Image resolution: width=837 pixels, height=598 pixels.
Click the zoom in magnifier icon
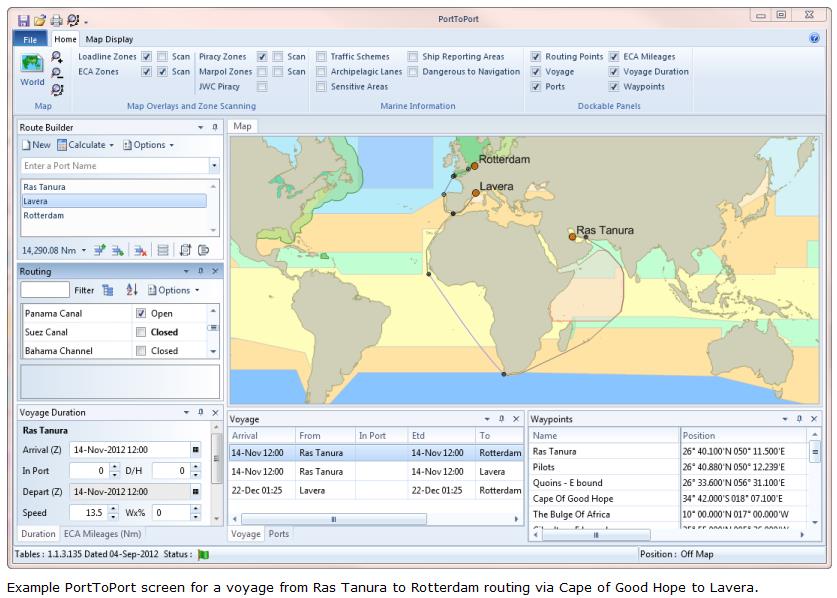pos(57,58)
